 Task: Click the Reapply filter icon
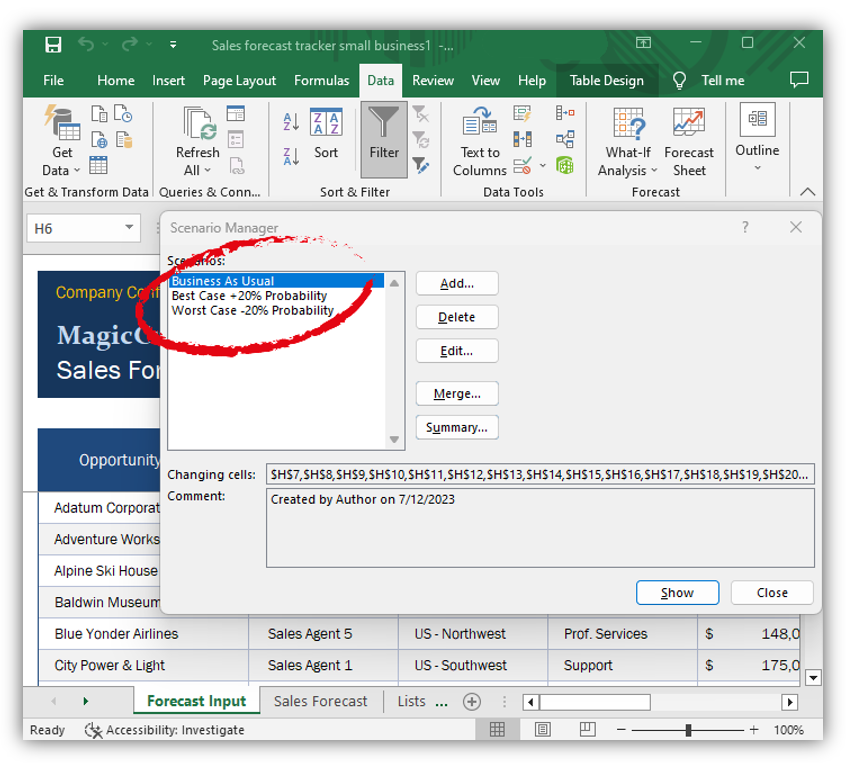420,140
